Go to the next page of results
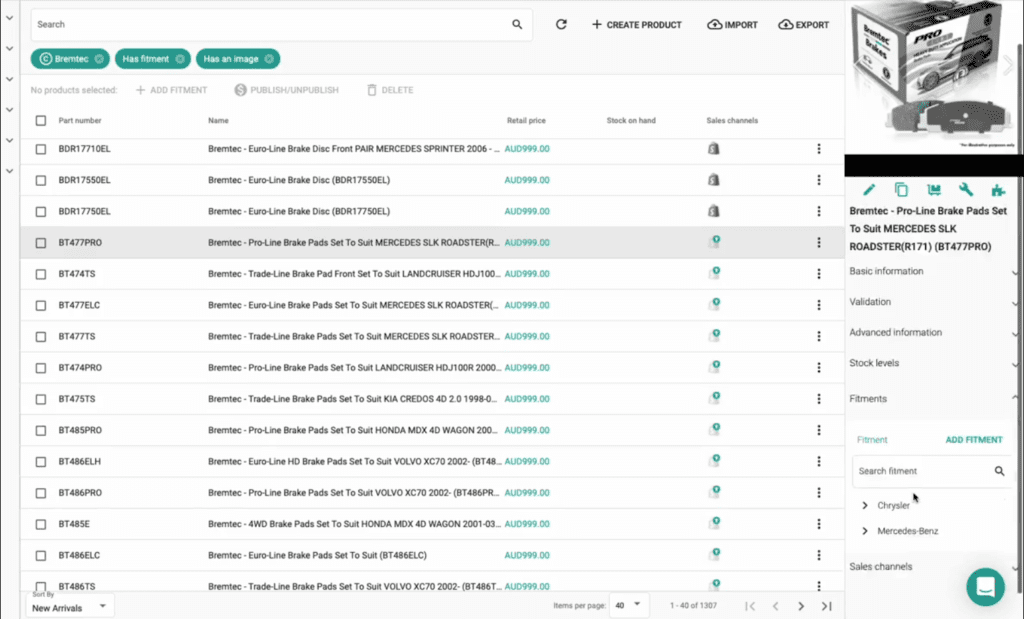The image size is (1024, 619). [x=801, y=606]
